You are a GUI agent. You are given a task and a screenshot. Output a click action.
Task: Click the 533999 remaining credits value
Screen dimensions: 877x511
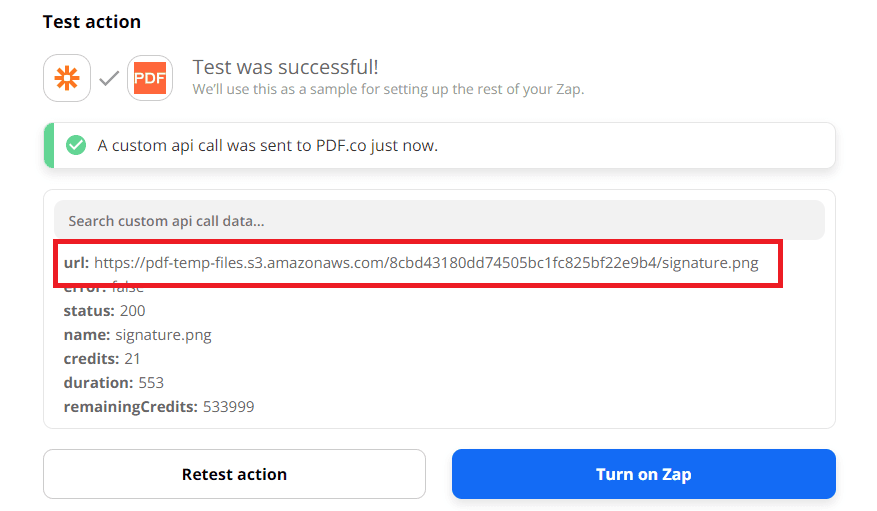pyautogui.click(x=228, y=407)
